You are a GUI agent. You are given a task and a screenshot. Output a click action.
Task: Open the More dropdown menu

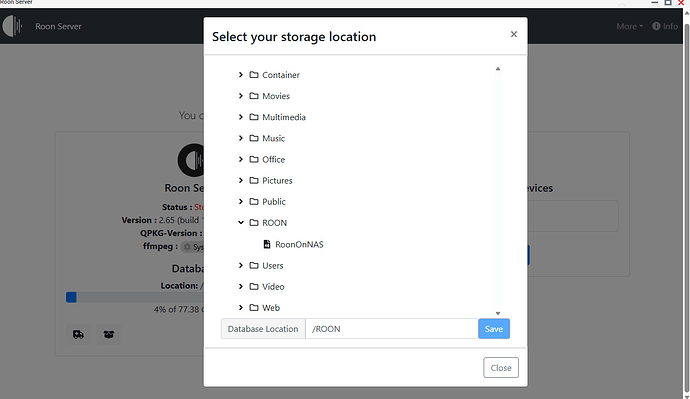pyautogui.click(x=629, y=26)
